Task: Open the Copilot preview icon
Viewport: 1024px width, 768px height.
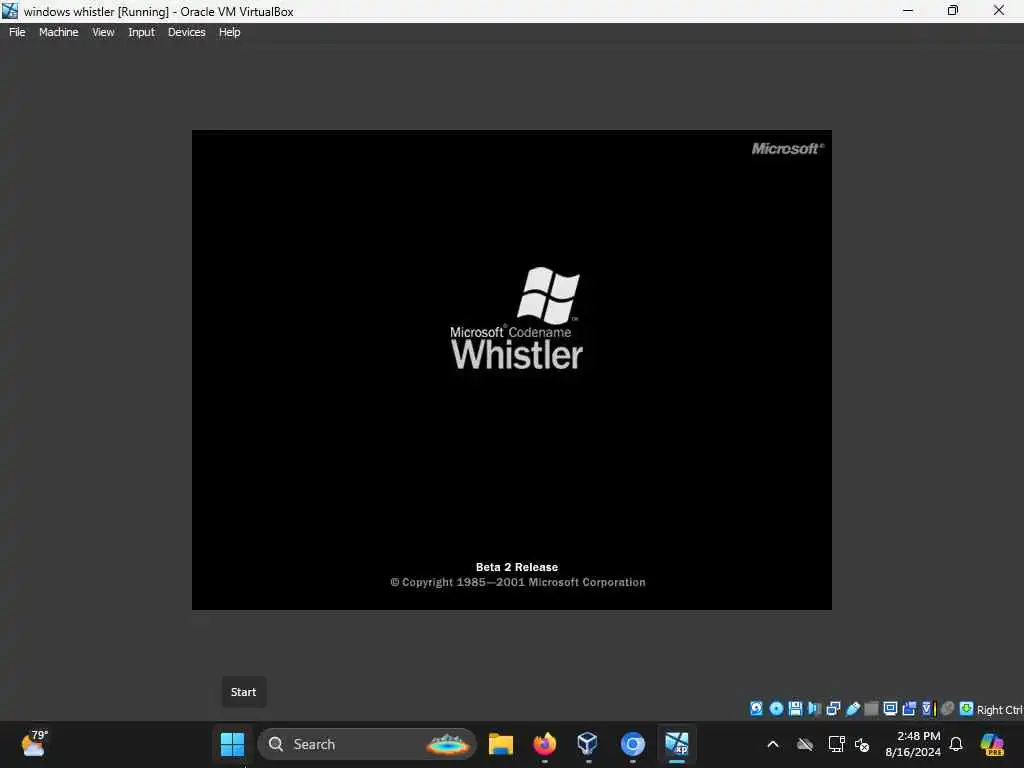Action: [993, 744]
